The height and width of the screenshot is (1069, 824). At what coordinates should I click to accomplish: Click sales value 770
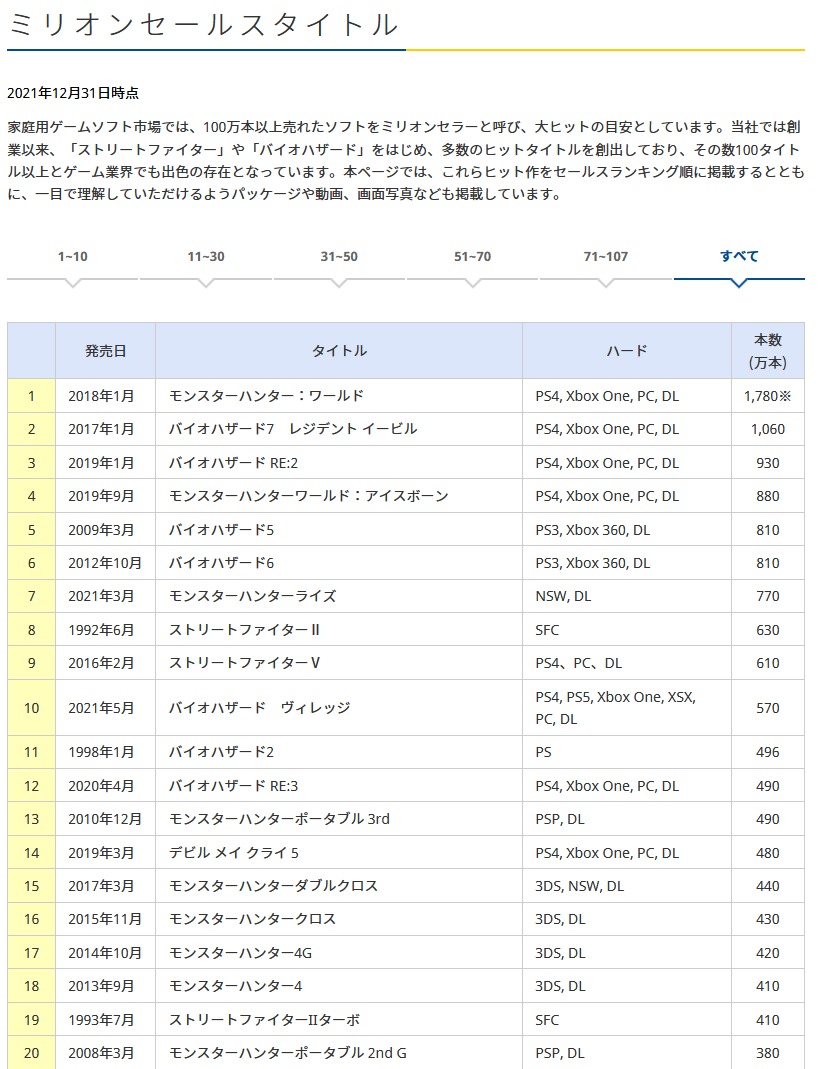(x=767, y=597)
